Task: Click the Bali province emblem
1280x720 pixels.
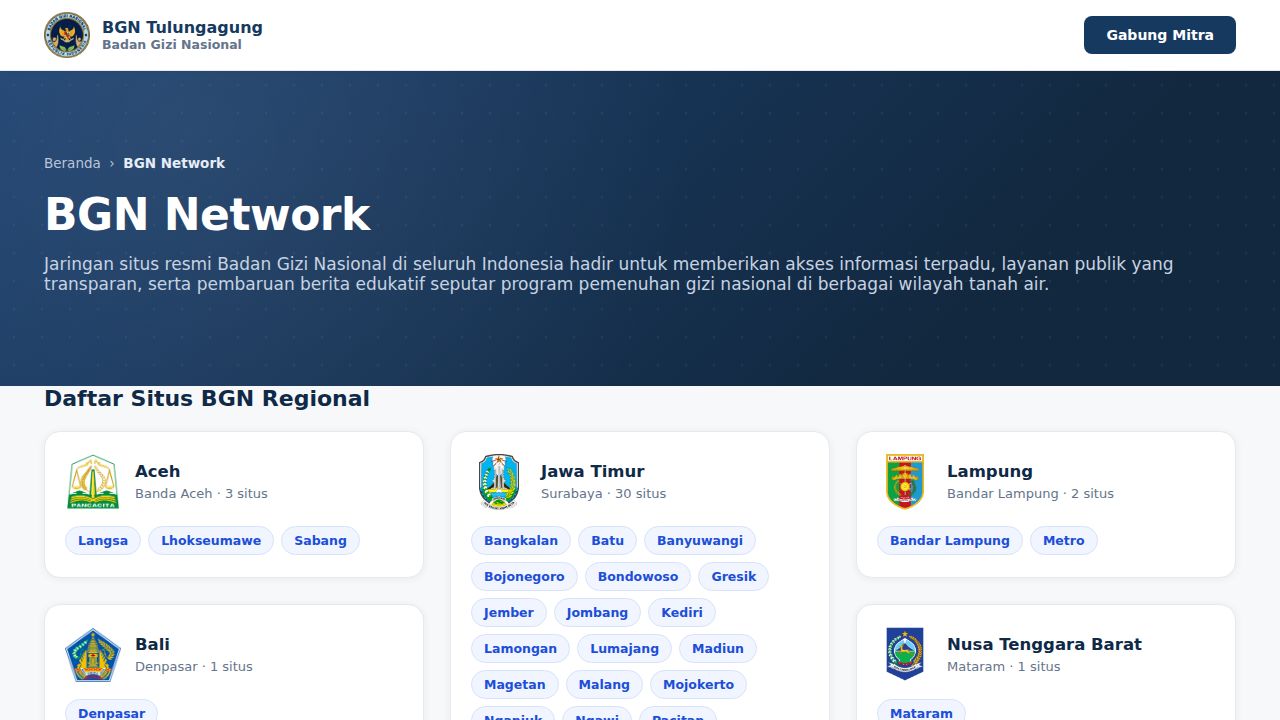Action: (x=93, y=655)
